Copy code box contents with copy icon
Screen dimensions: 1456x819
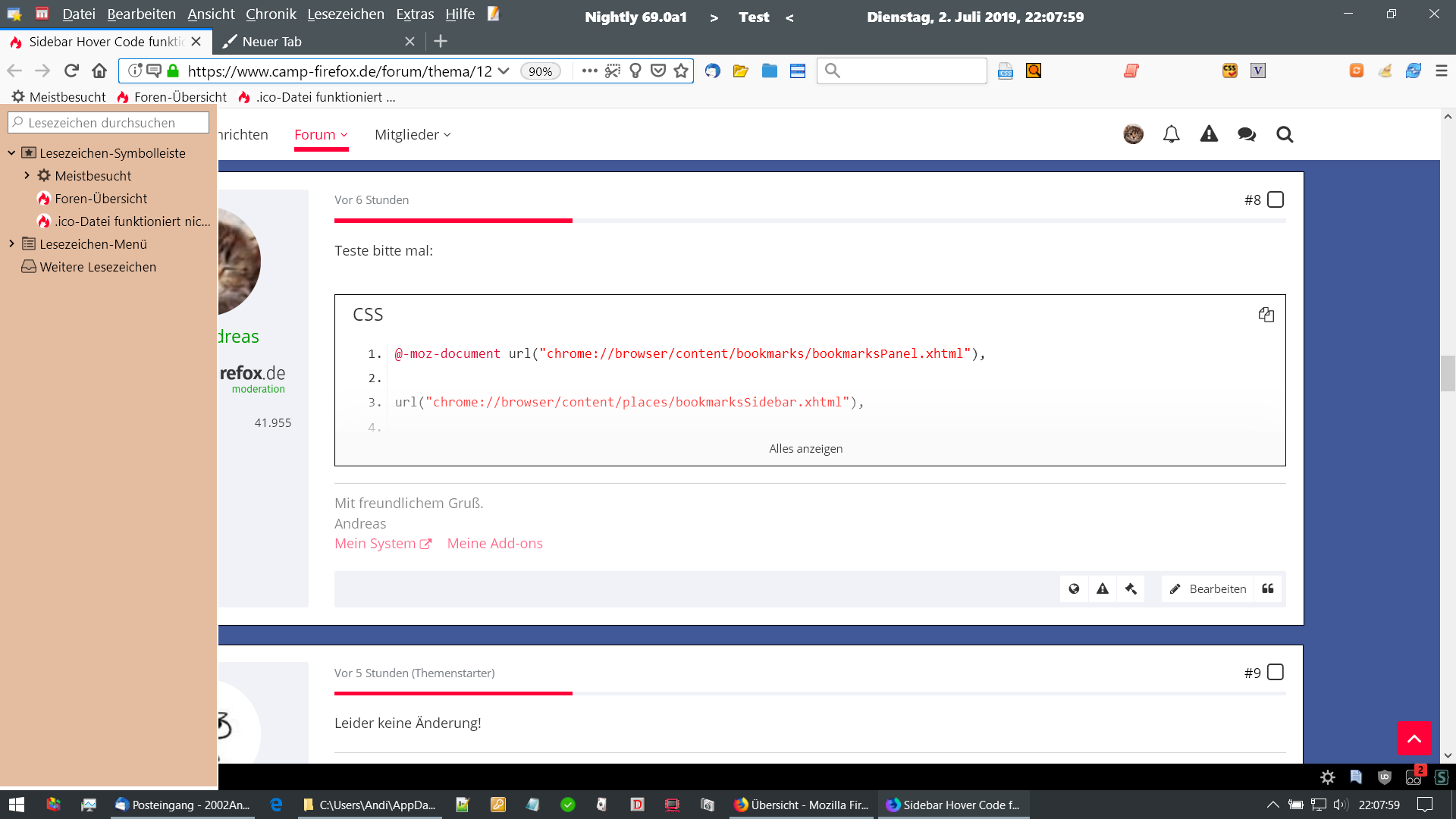coord(1266,315)
